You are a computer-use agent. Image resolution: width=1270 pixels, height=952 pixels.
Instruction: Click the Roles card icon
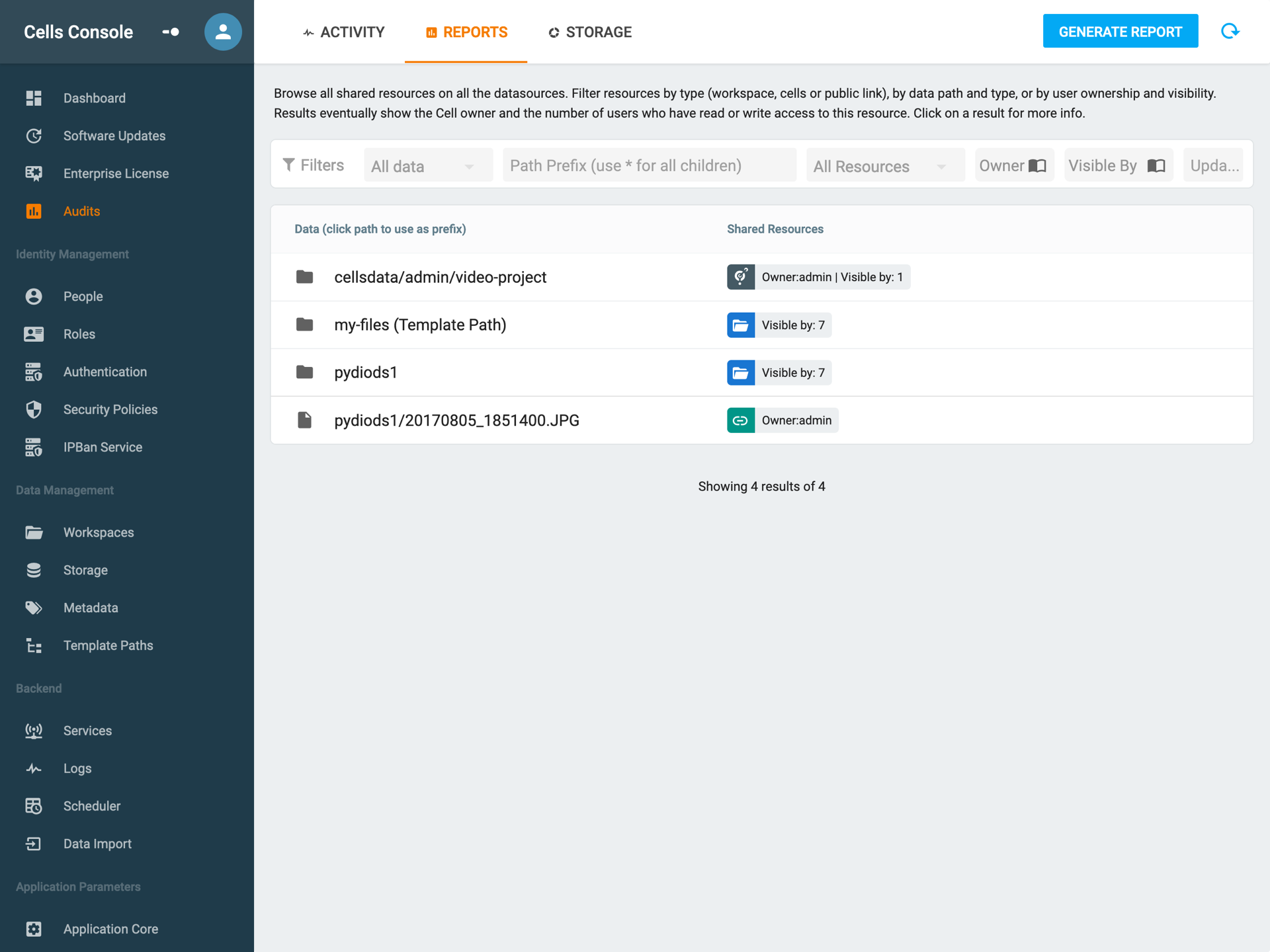[x=34, y=334]
